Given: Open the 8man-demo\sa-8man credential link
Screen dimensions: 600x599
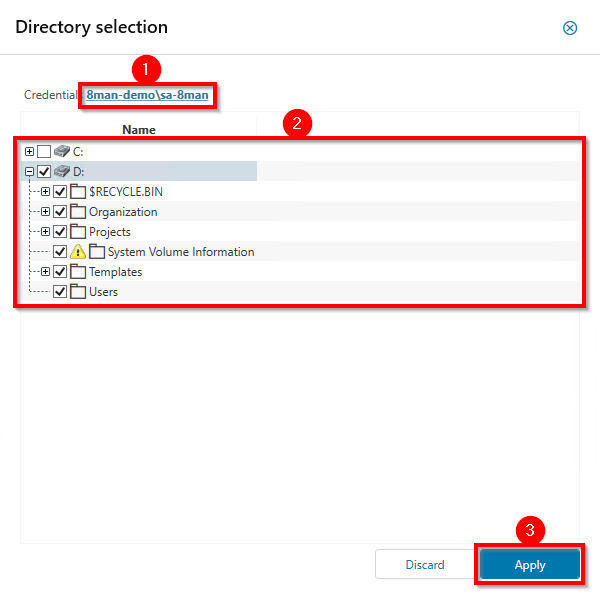Looking at the screenshot, I should pyautogui.click(x=147, y=95).
